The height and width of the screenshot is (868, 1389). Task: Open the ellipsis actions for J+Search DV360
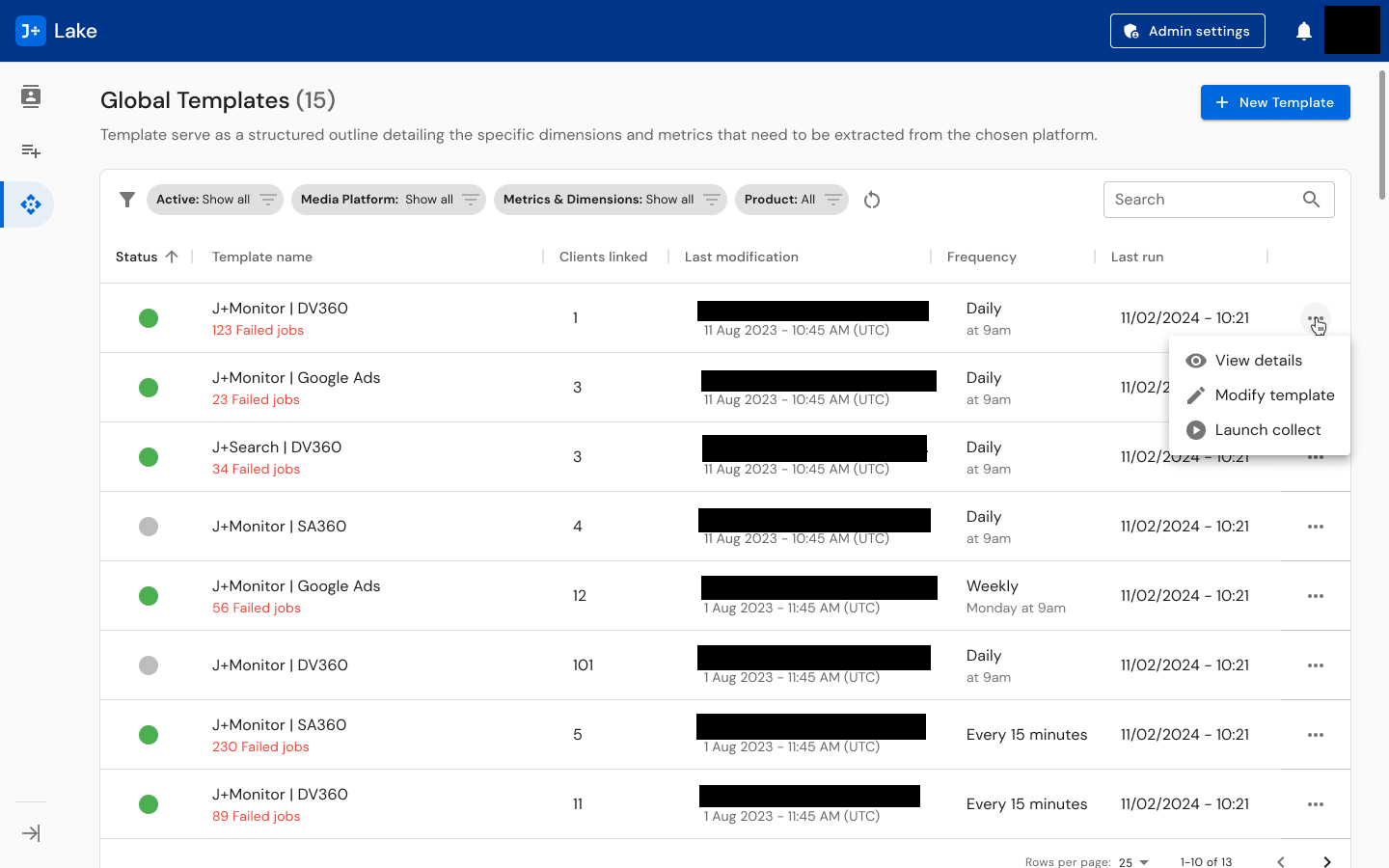point(1316,456)
